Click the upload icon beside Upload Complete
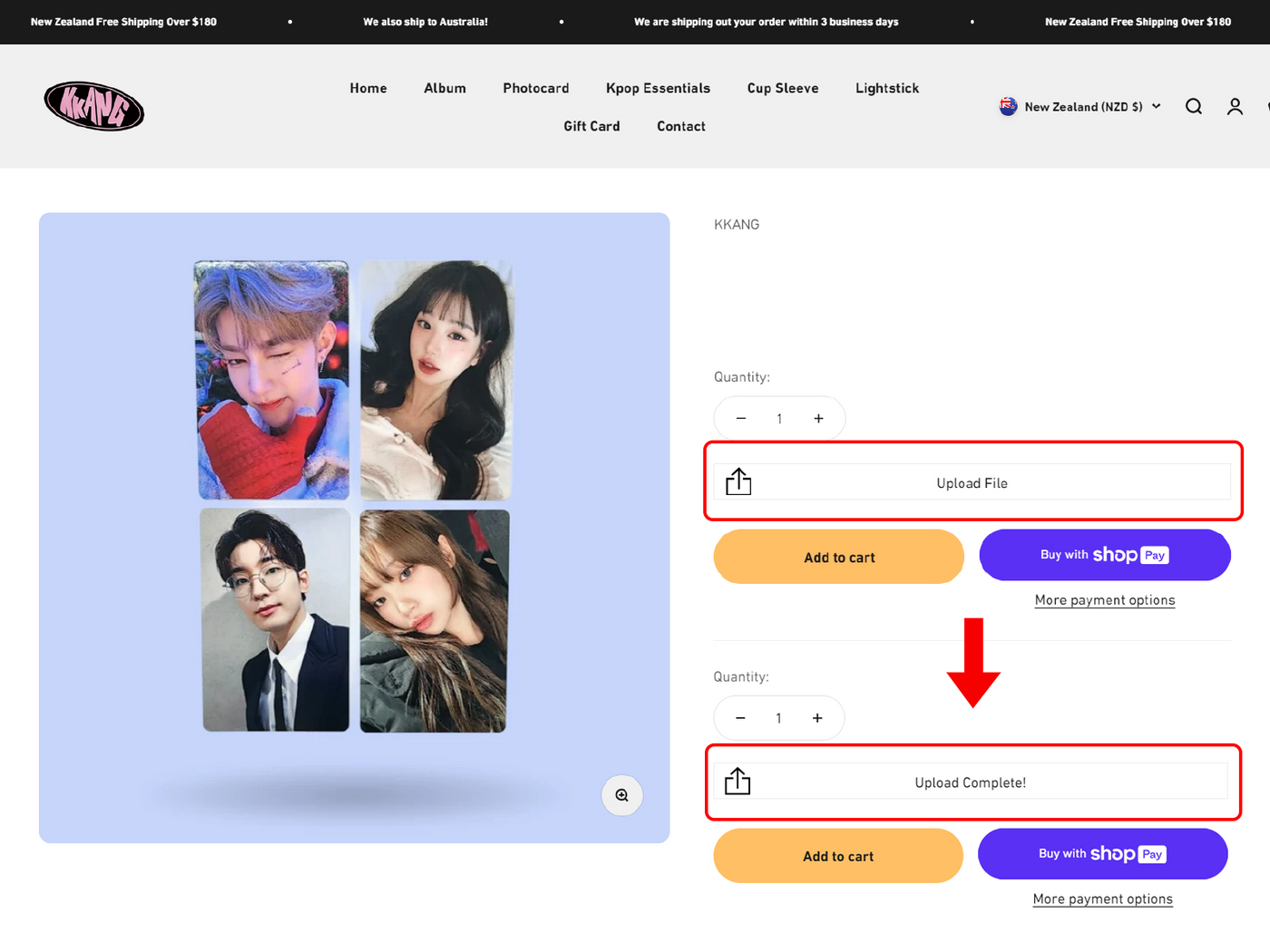 738,781
